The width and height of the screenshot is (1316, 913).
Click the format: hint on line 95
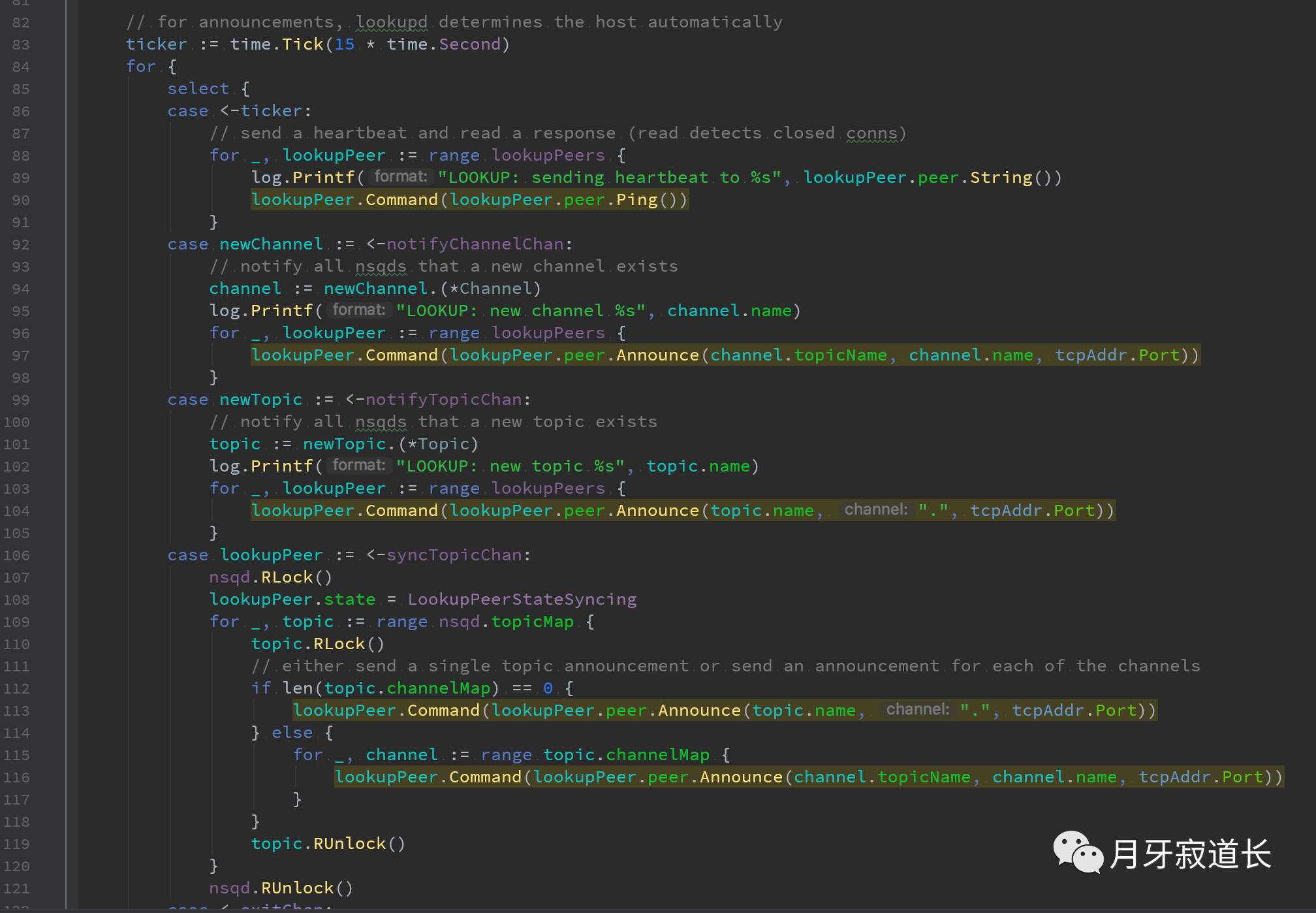358,310
